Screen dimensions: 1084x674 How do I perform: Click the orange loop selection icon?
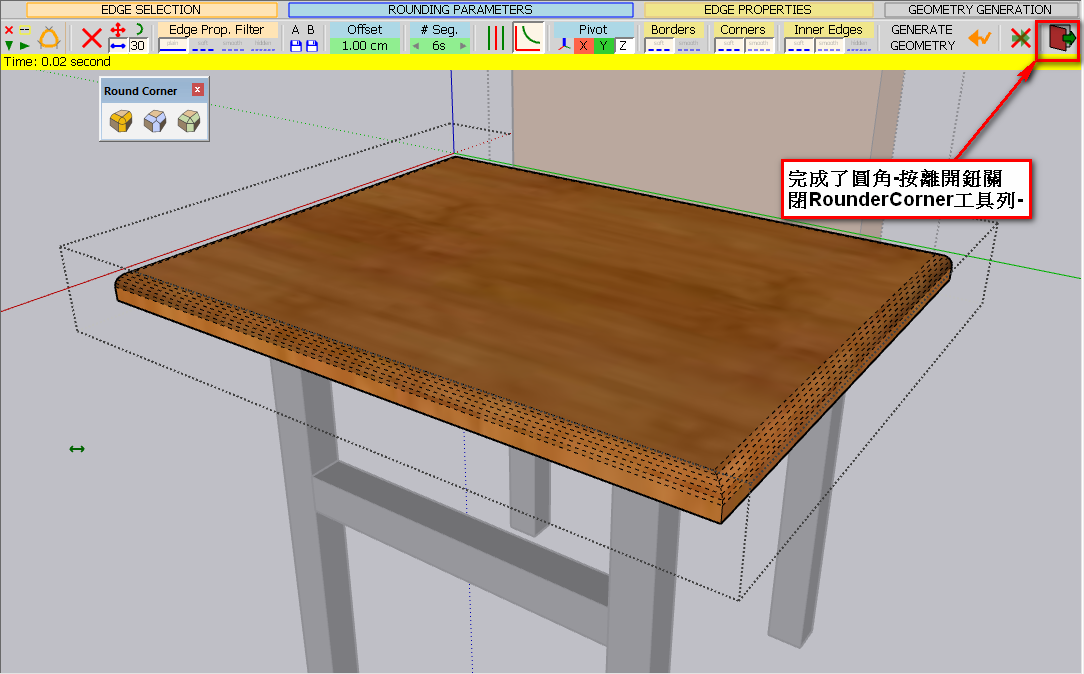pyautogui.click(x=49, y=38)
